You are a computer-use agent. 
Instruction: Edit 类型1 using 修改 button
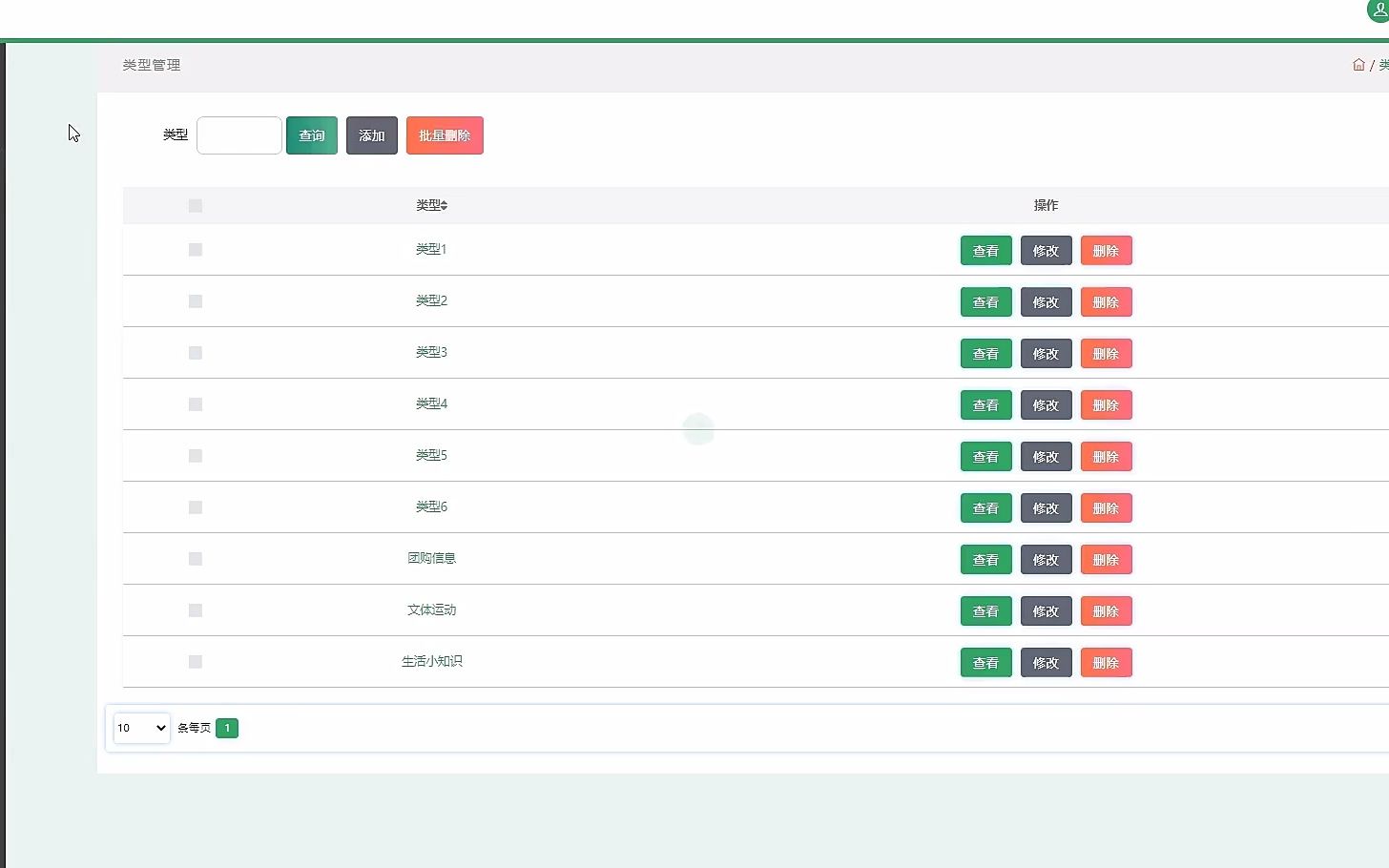[1046, 251]
